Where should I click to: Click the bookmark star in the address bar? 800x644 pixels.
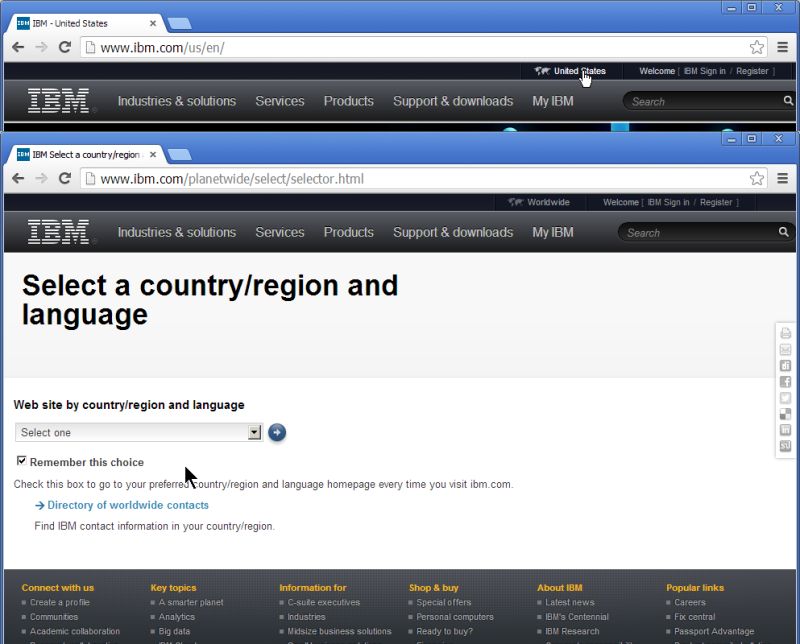[x=757, y=178]
